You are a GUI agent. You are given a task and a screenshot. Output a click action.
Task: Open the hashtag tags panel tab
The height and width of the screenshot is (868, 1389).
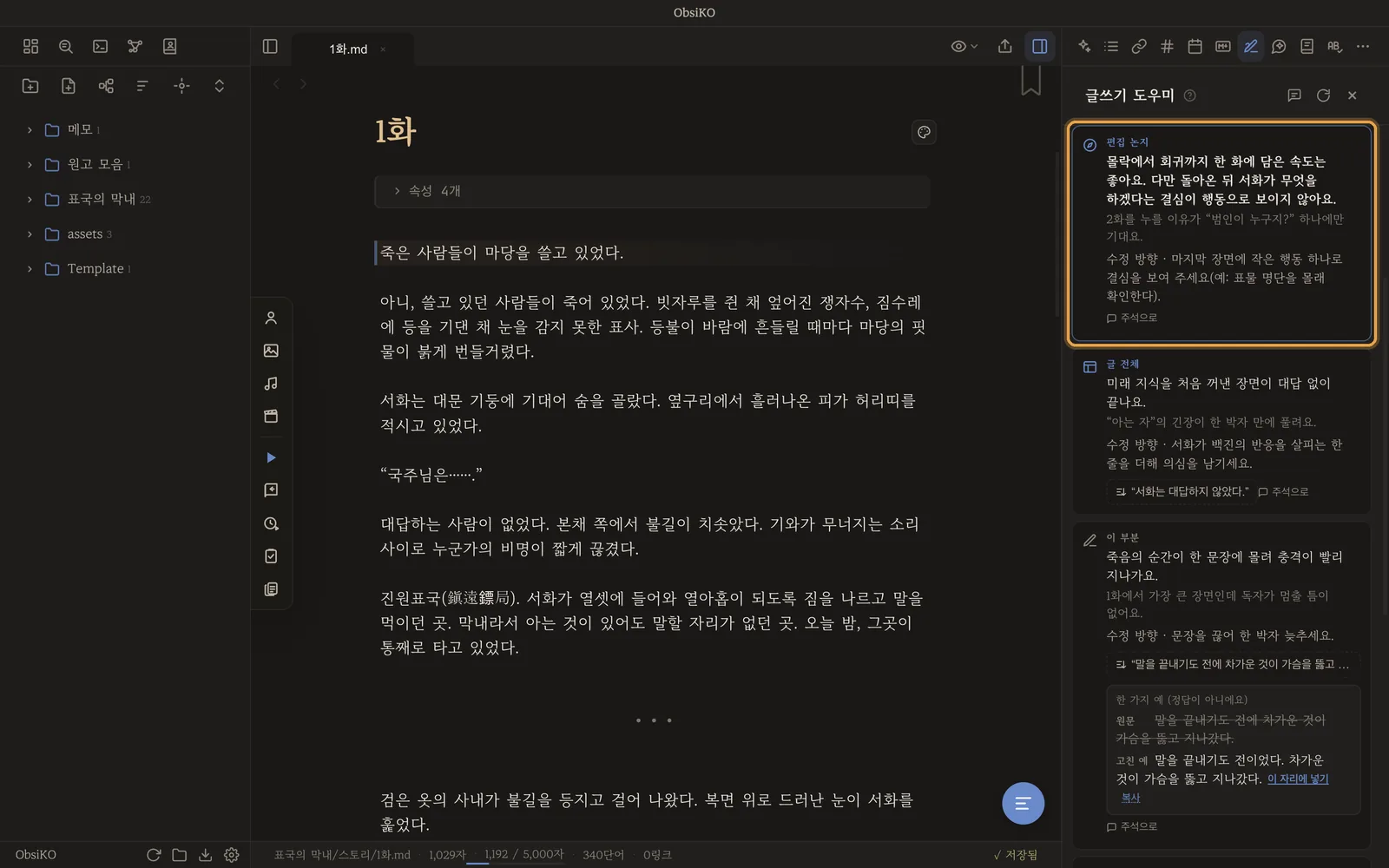click(1167, 47)
